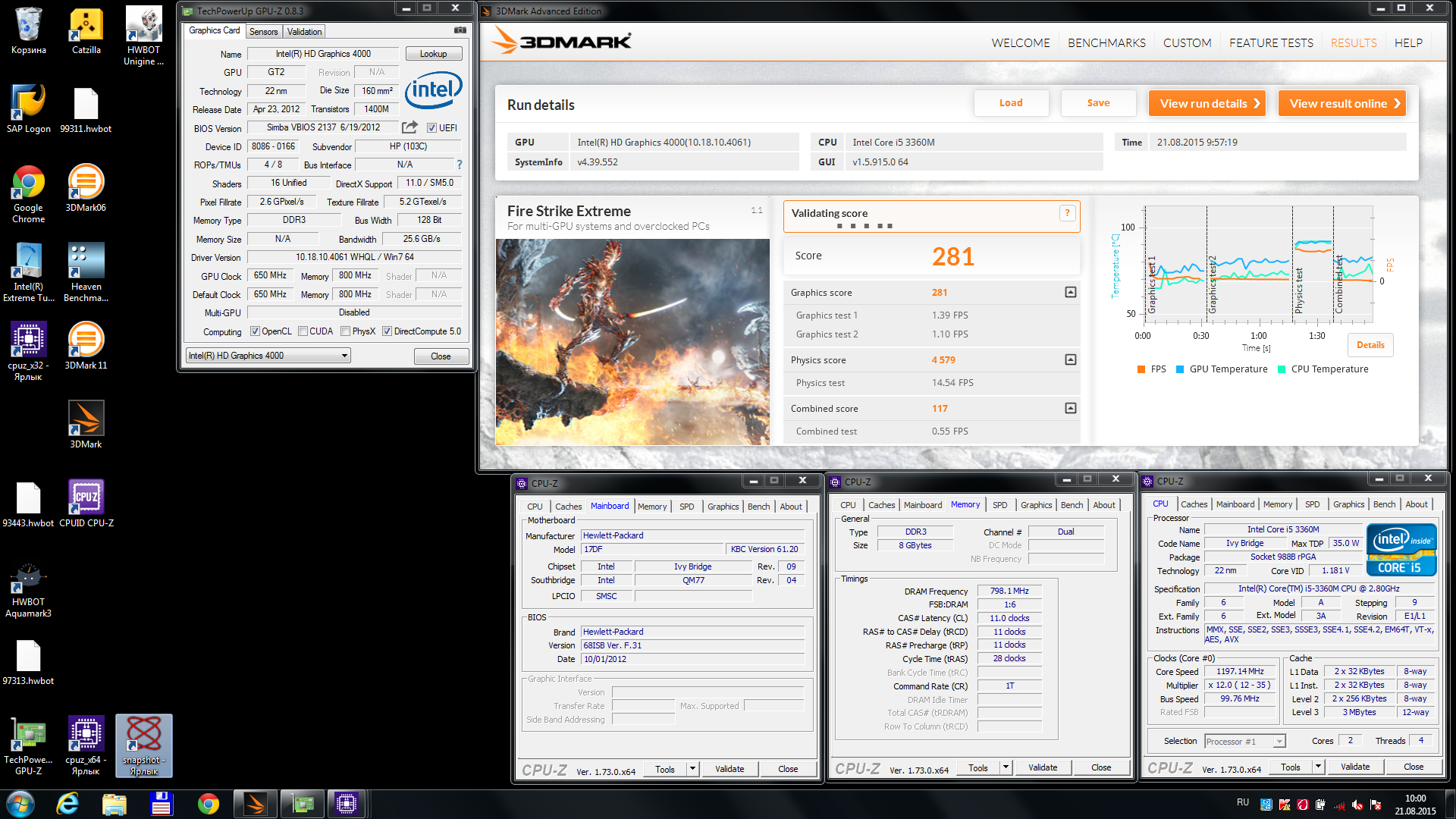Click the GPU-Z BIOS save/share icon
Image resolution: width=1456 pixels, height=819 pixels.
click(409, 127)
